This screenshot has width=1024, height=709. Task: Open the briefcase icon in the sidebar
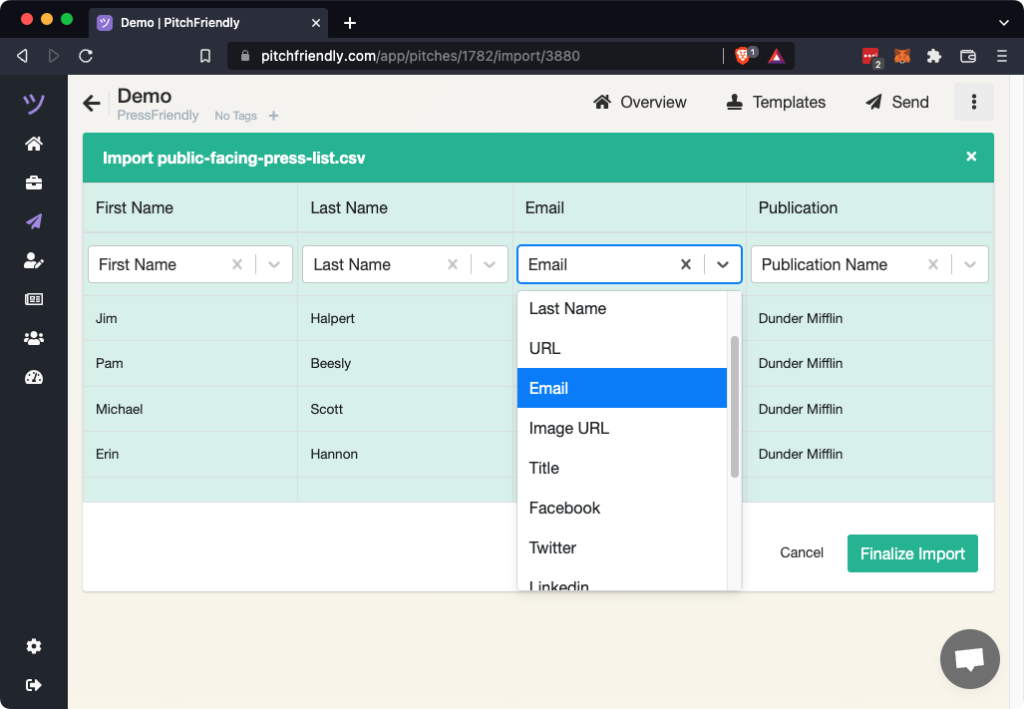tap(34, 183)
